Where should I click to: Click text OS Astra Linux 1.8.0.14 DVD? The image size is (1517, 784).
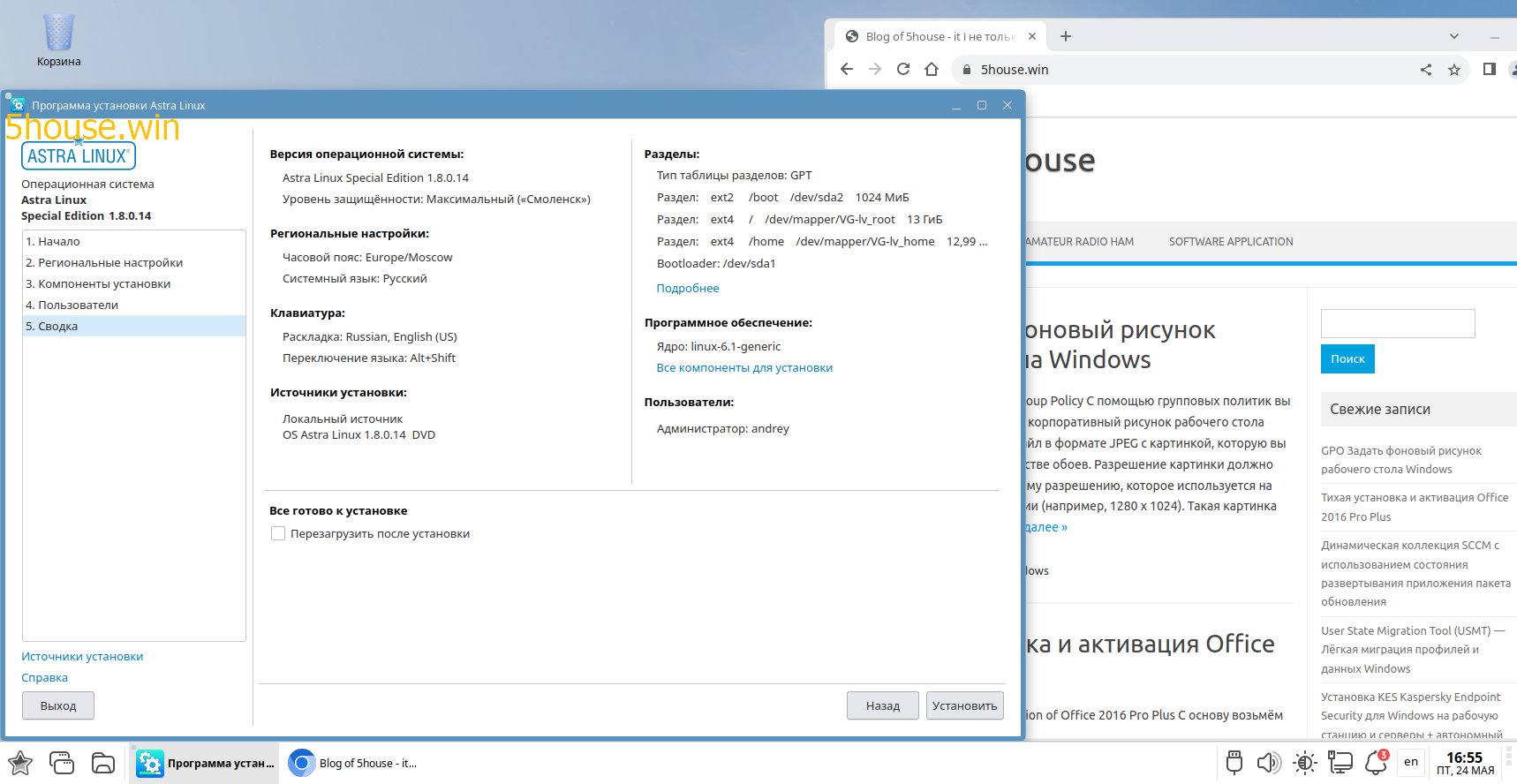pyautogui.click(x=358, y=435)
